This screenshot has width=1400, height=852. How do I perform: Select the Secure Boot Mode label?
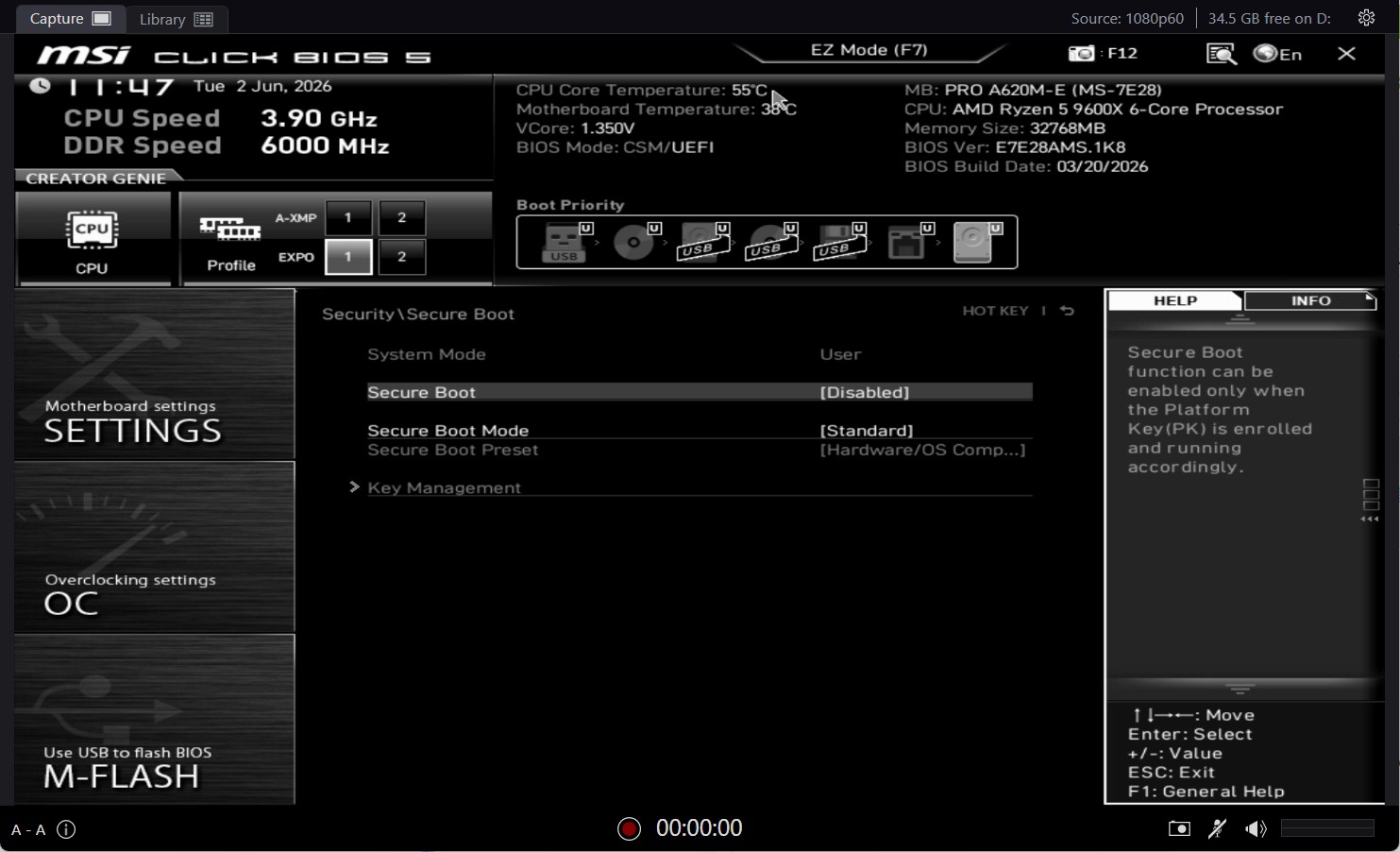click(x=447, y=431)
